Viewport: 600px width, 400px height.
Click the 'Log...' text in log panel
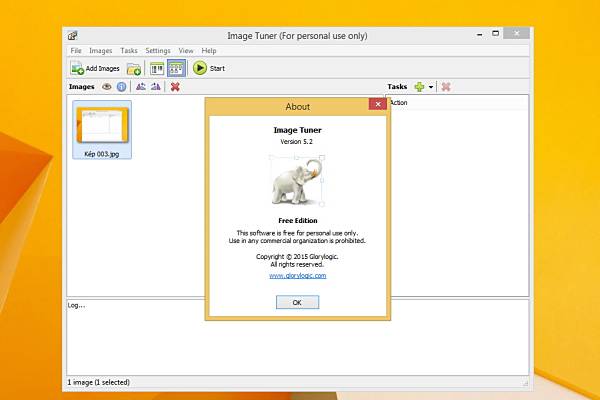click(x=77, y=305)
